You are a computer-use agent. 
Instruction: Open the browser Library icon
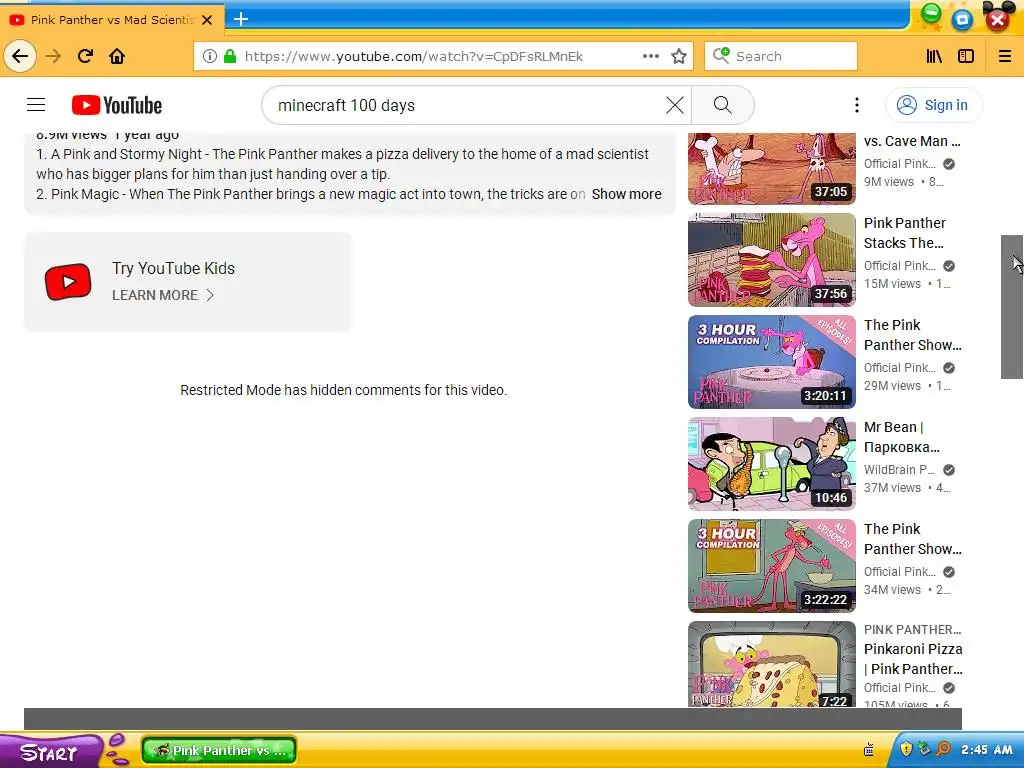935,56
